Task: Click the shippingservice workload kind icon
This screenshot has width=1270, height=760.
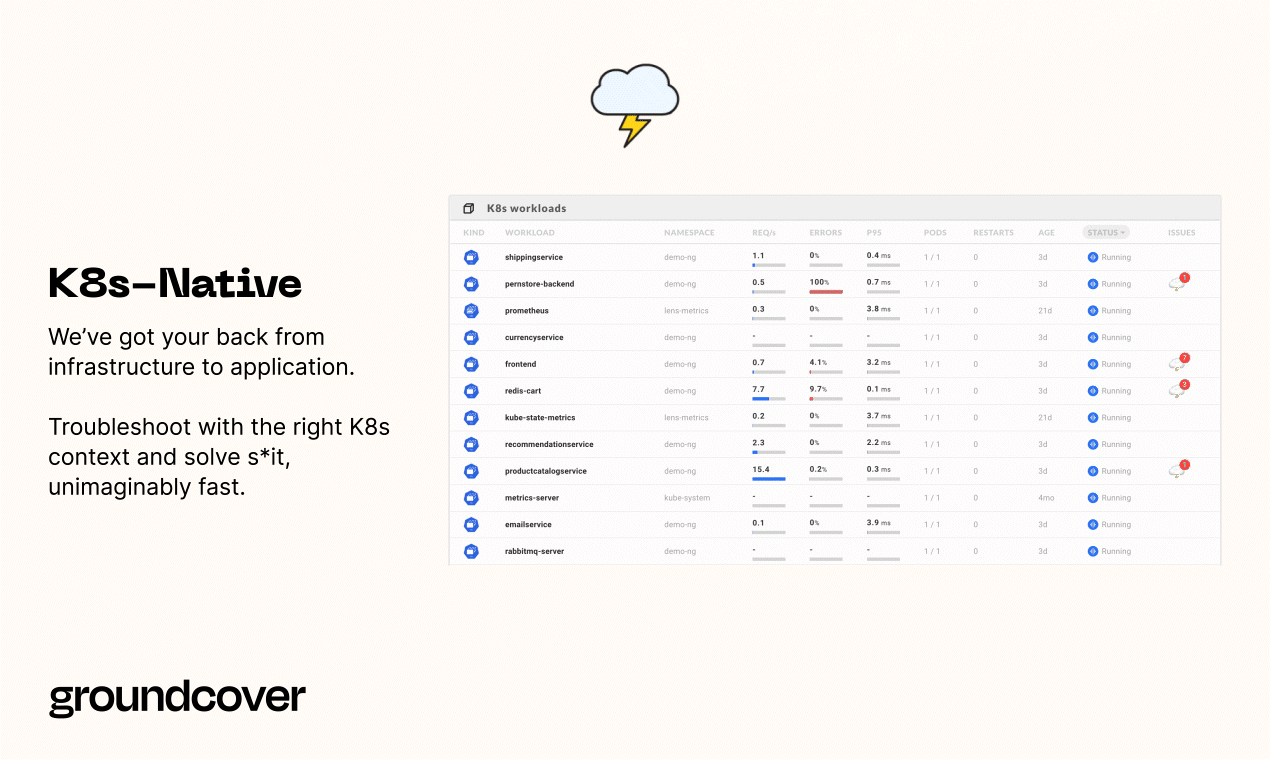Action: point(471,257)
